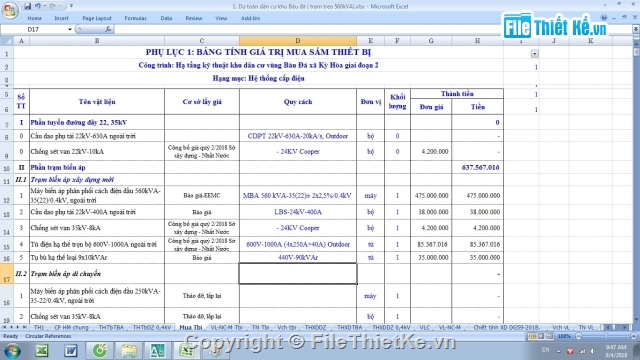The height and width of the screenshot is (360, 640).
Task: Select cell 'Báo giá-EEMC'
Action: click(202, 196)
